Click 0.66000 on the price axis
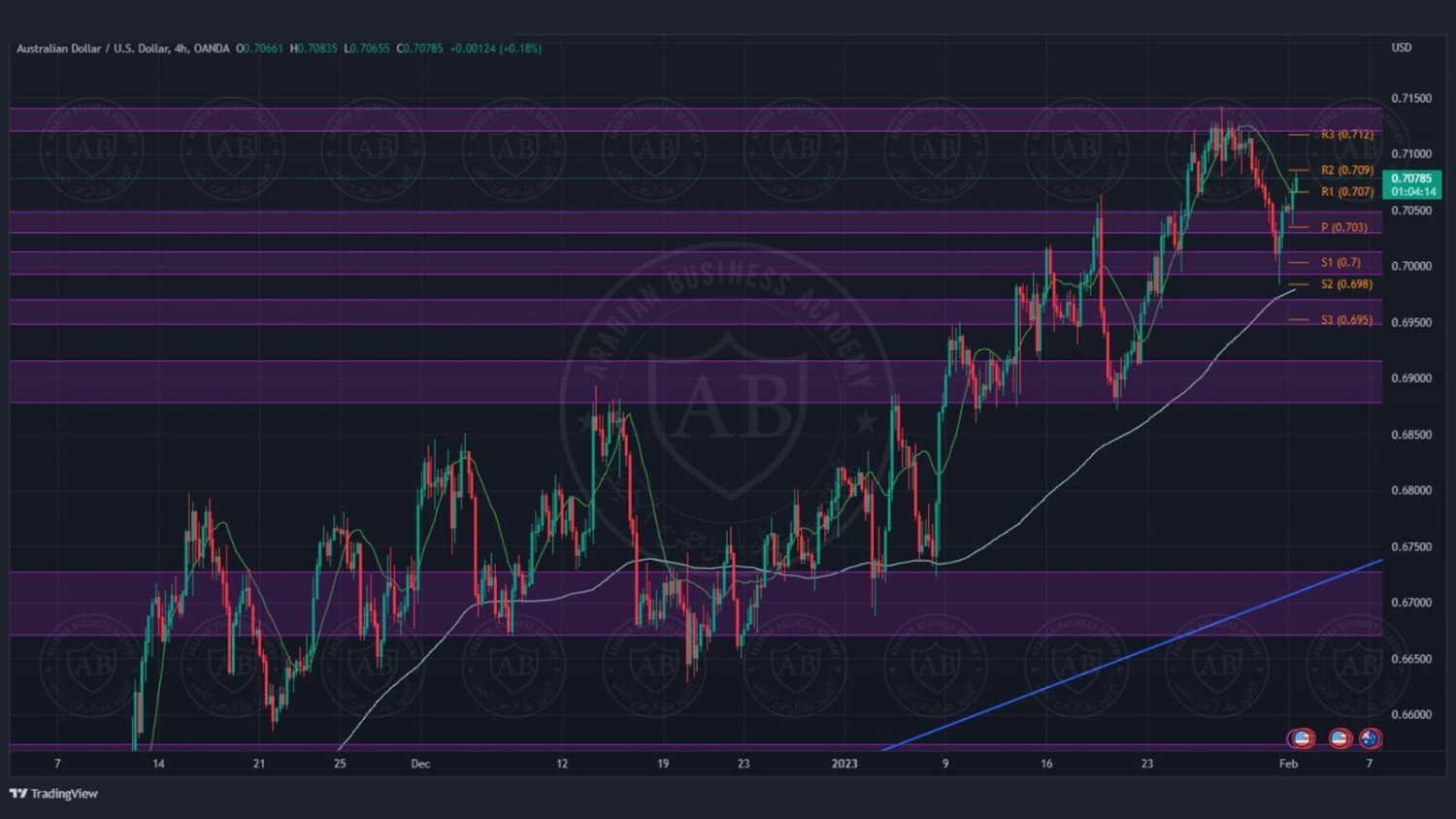The width and height of the screenshot is (1456, 819). (x=1411, y=715)
